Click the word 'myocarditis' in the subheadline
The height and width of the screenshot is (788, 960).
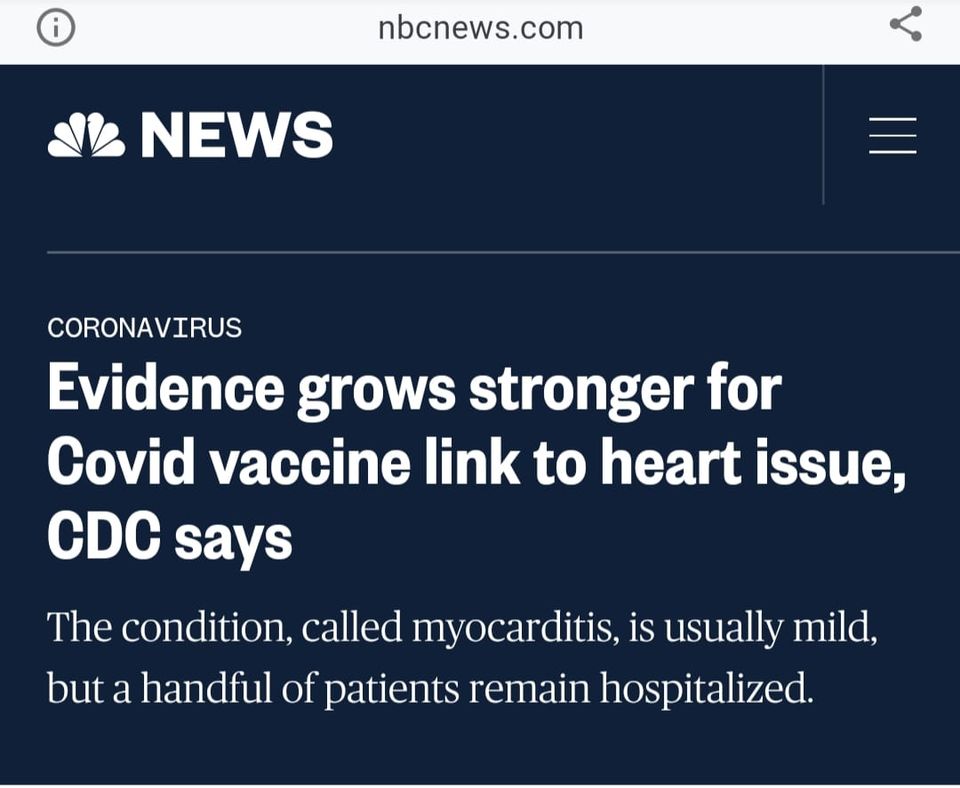point(512,628)
